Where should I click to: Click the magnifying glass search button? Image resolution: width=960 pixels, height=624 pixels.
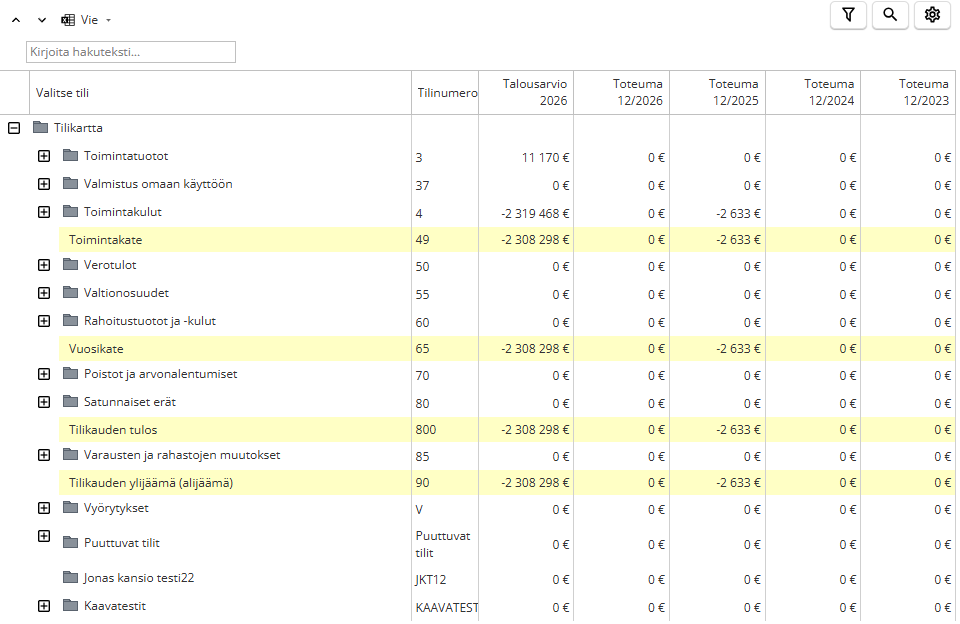[x=890, y=15]
